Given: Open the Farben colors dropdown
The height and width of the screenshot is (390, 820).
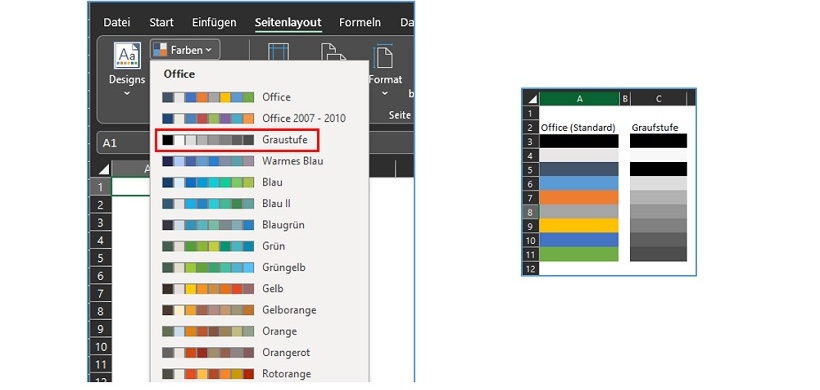Looking at the screenshot, I should tap(185, 50).
